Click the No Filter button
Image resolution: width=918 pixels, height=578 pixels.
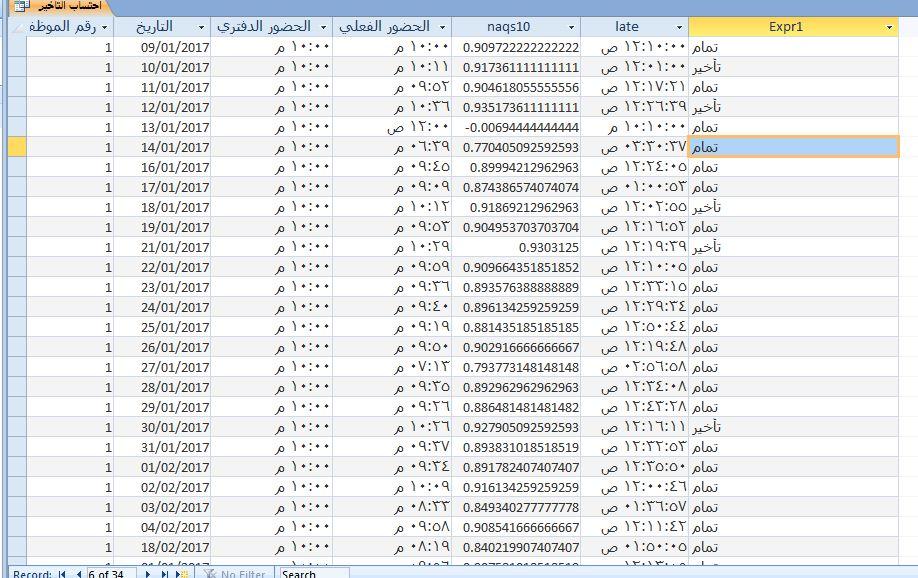(236, 574)
